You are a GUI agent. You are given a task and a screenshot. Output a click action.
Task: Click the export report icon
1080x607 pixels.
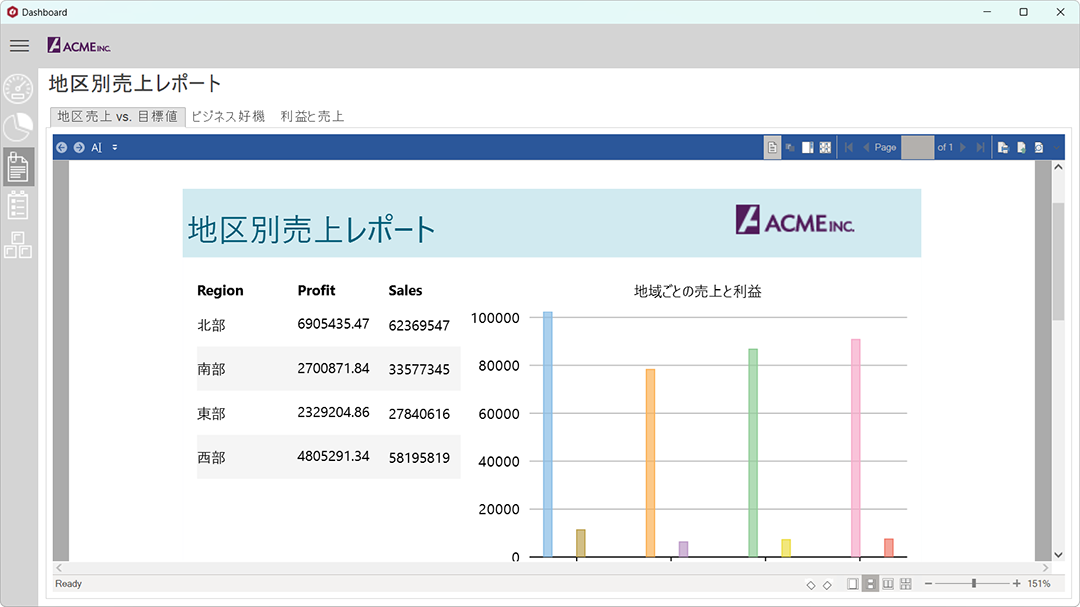tap(1021, 147)
